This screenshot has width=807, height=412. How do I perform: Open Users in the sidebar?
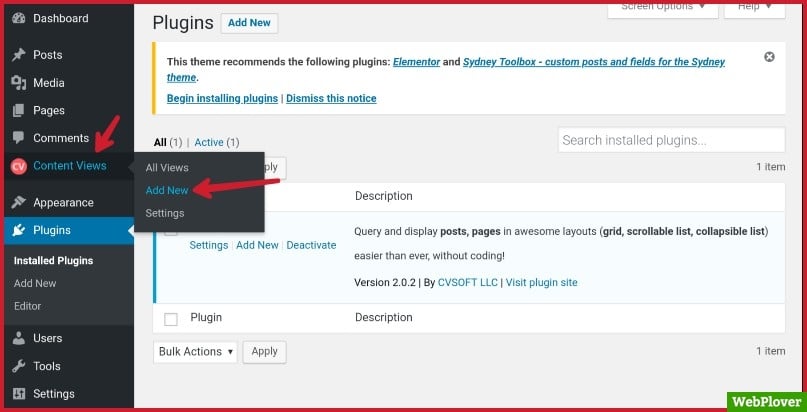[47, 338]
